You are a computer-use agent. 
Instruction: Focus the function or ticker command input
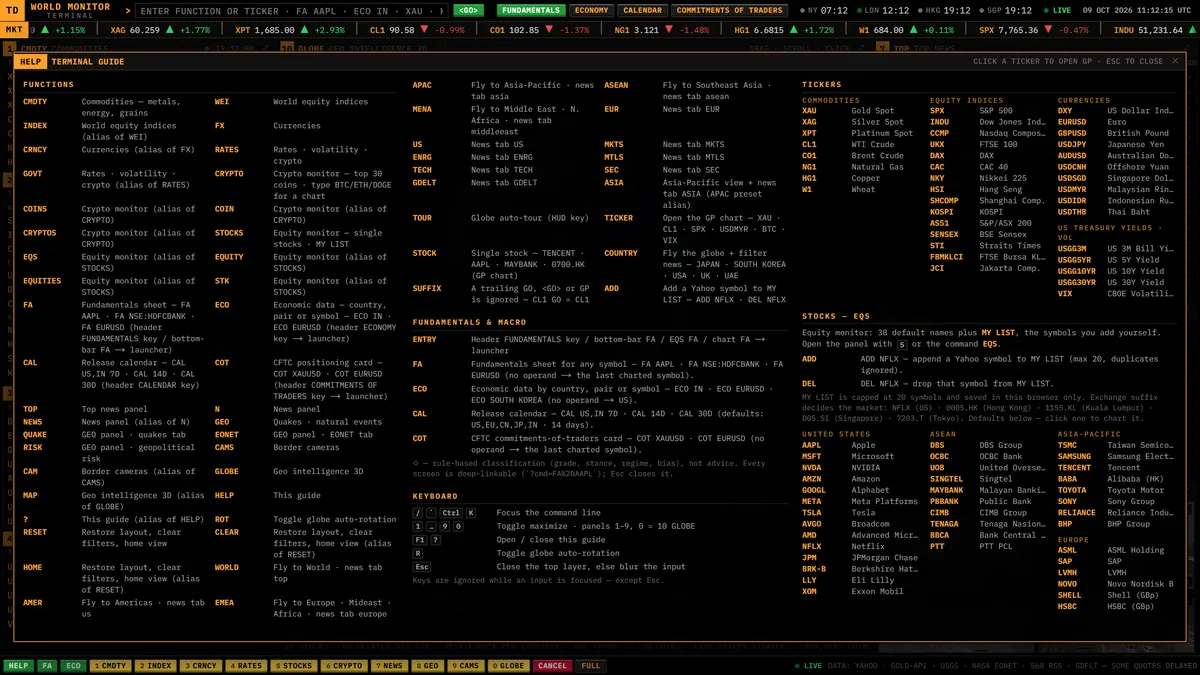(292, 11)
